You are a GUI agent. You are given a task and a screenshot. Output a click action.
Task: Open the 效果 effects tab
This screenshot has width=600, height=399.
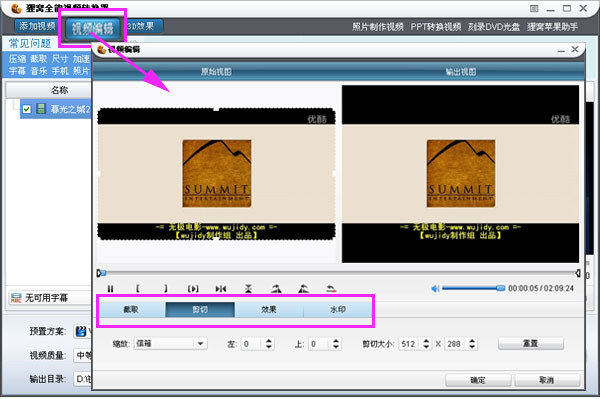[269, 309]
